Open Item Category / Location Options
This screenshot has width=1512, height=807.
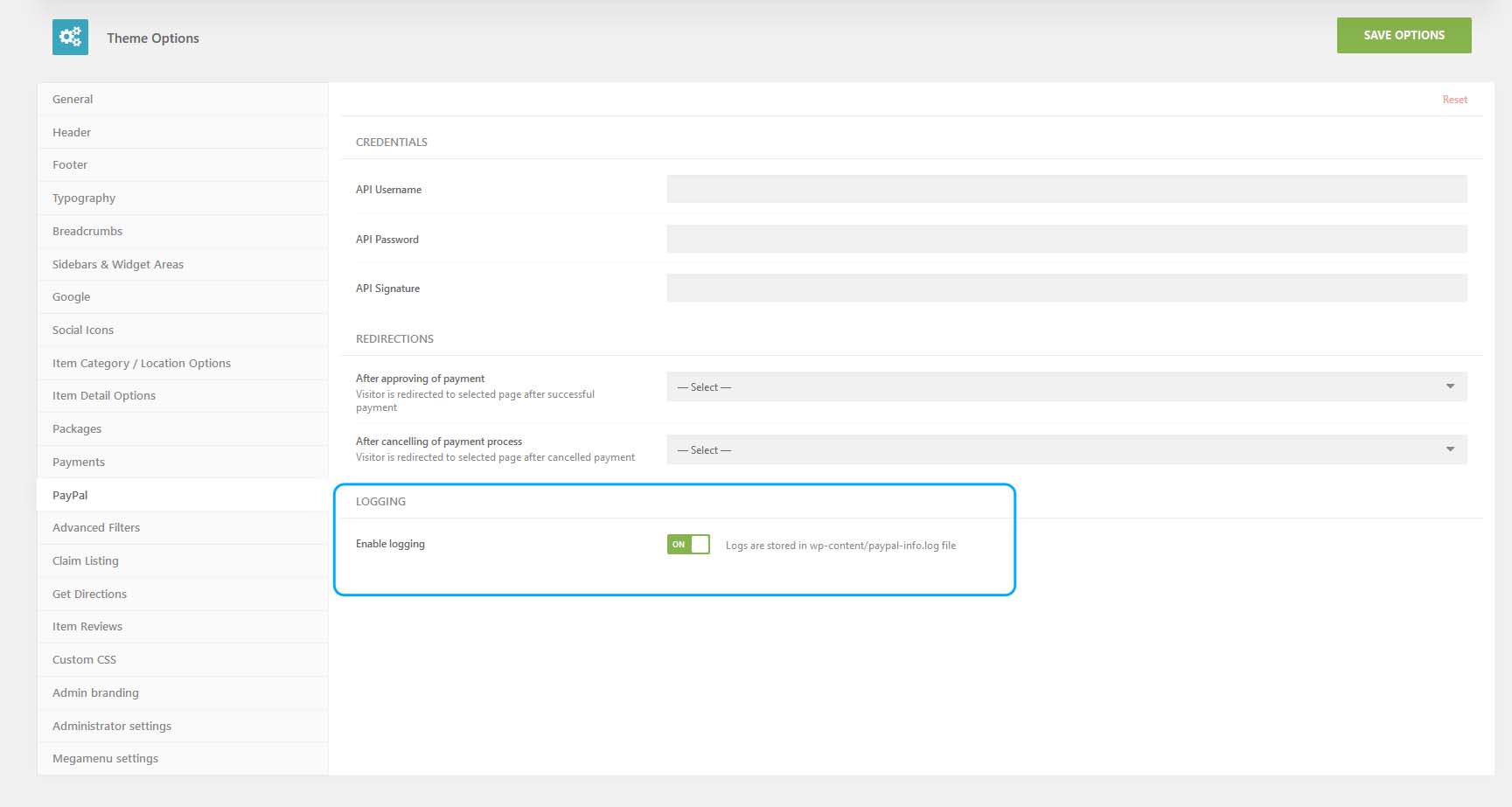pyautogui.click(x=182, y=363)
